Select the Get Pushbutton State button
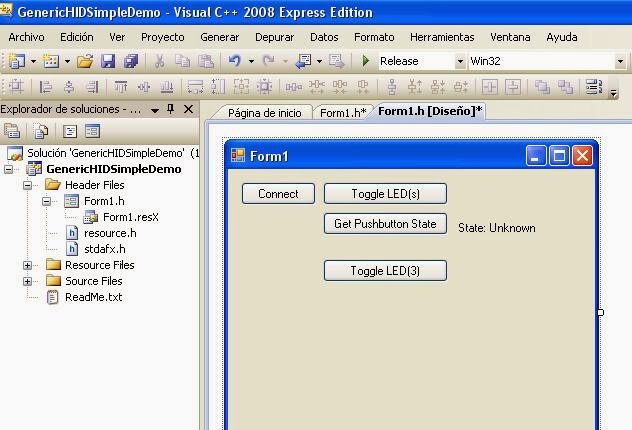The height and width of the screenshot is (430, 632). click(385, 224)
